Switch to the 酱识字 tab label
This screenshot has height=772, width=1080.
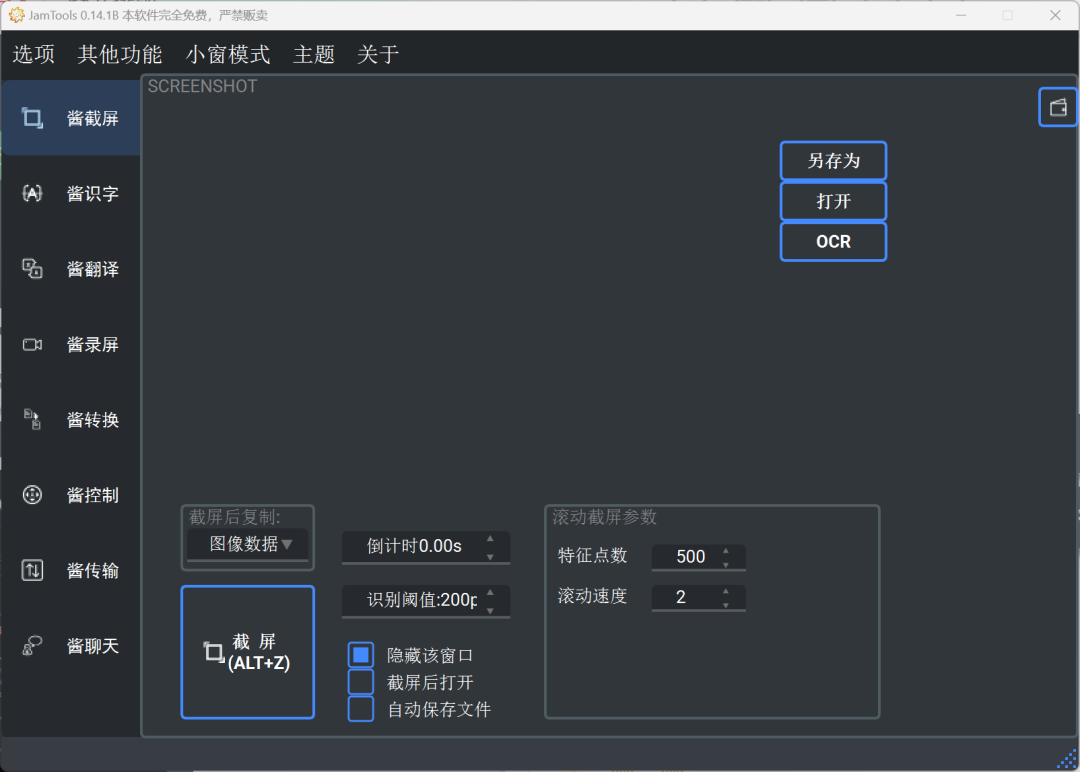pos(93,194)
